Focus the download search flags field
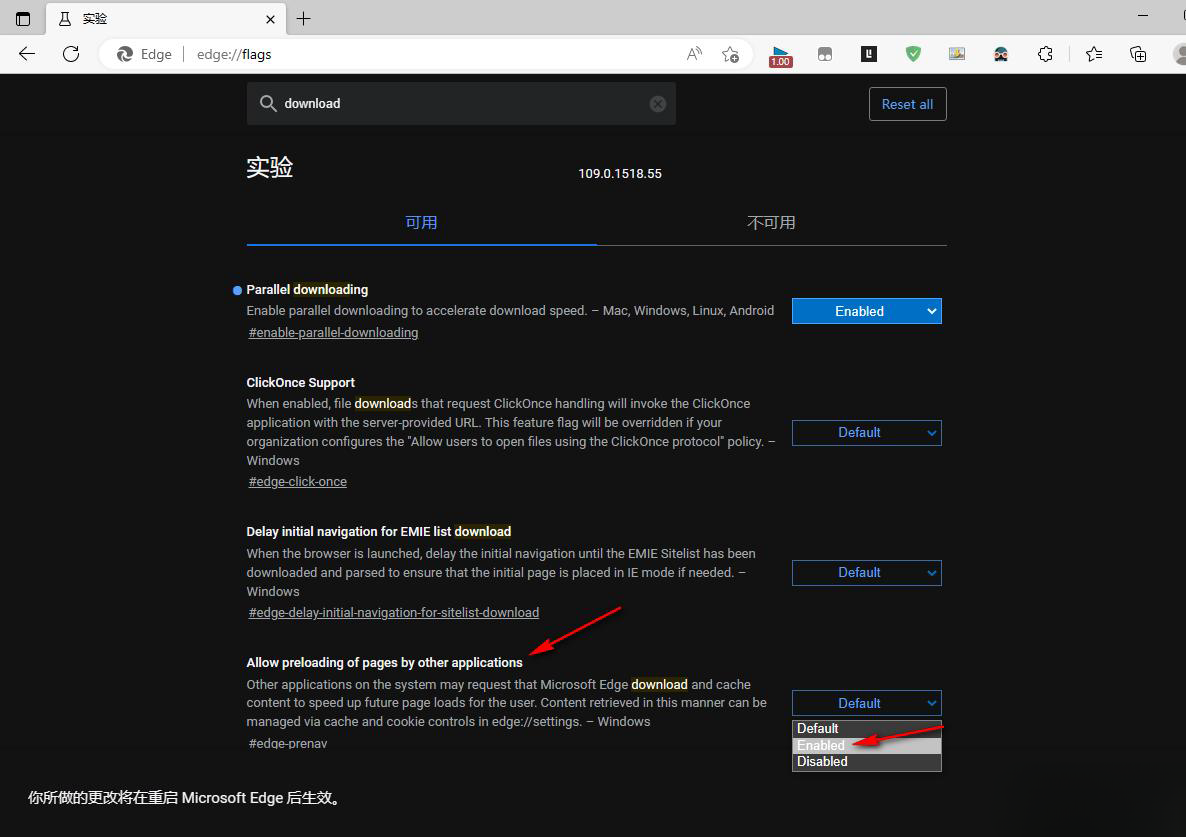Screen dimensions: 1186x837 461,104
